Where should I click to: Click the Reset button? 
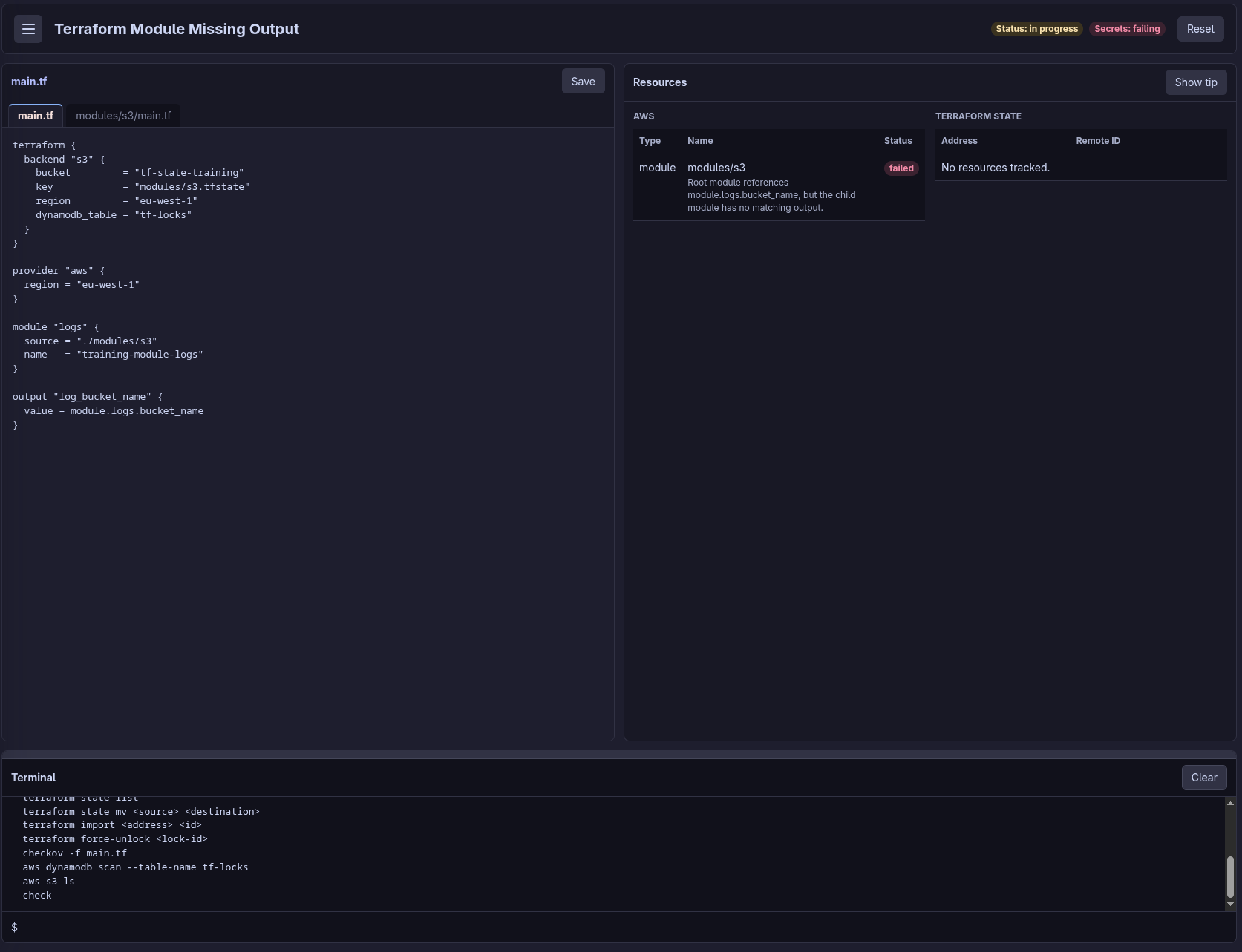coord(1200,29)
